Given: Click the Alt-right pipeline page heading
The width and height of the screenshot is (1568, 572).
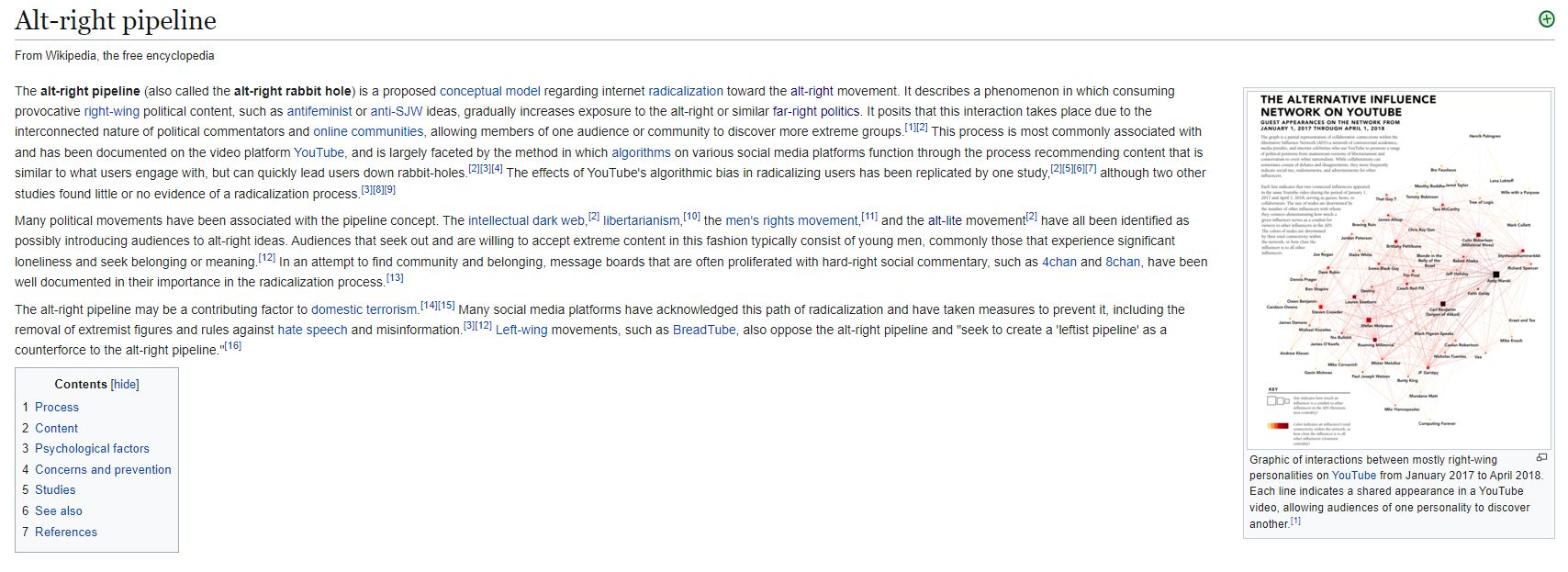Looking at the screenshot, I should (116, 20).
